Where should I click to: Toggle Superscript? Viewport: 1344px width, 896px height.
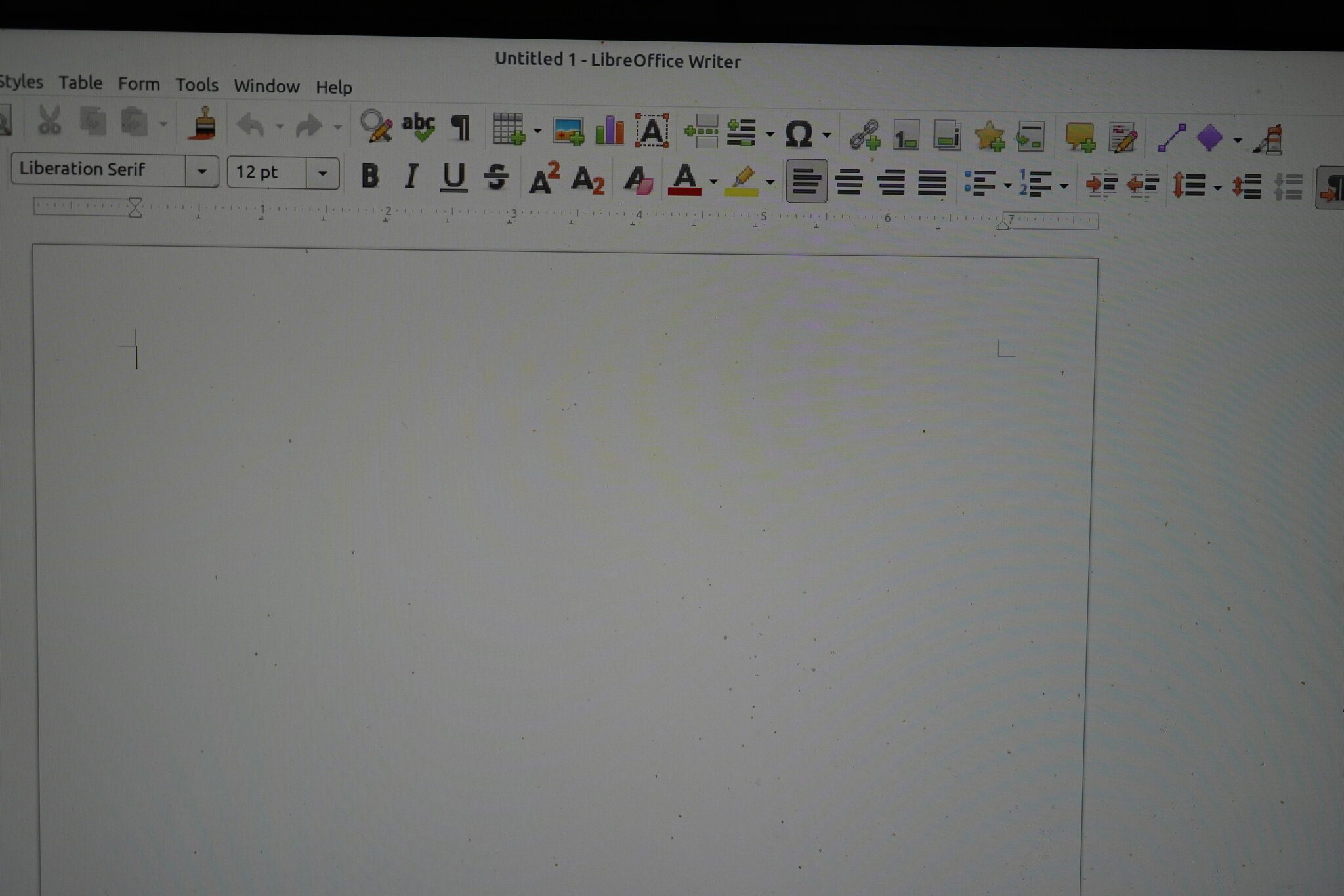point(544,178)
